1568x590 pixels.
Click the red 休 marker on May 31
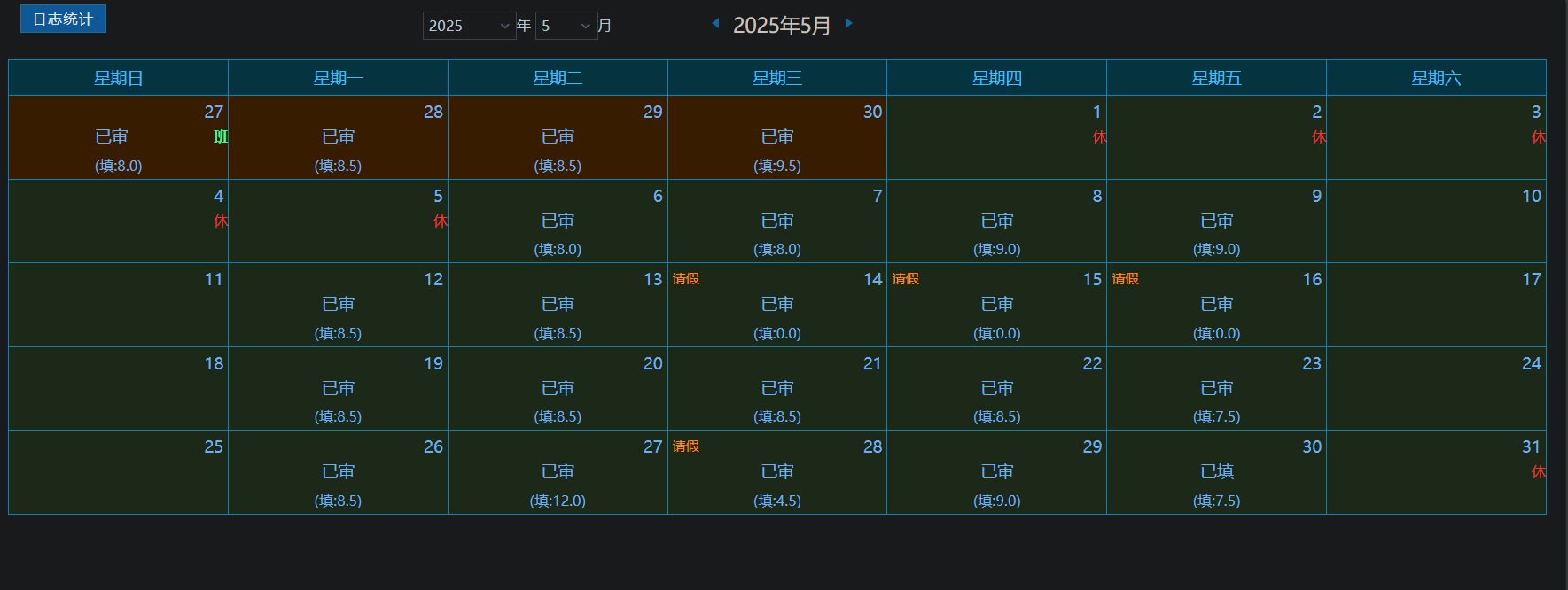(1538, 471)
